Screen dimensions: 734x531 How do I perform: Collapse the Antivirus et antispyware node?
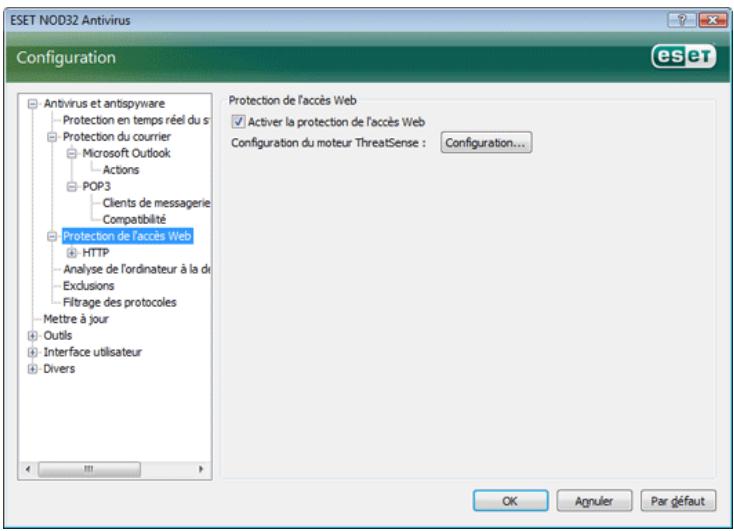tap(32, 103)
